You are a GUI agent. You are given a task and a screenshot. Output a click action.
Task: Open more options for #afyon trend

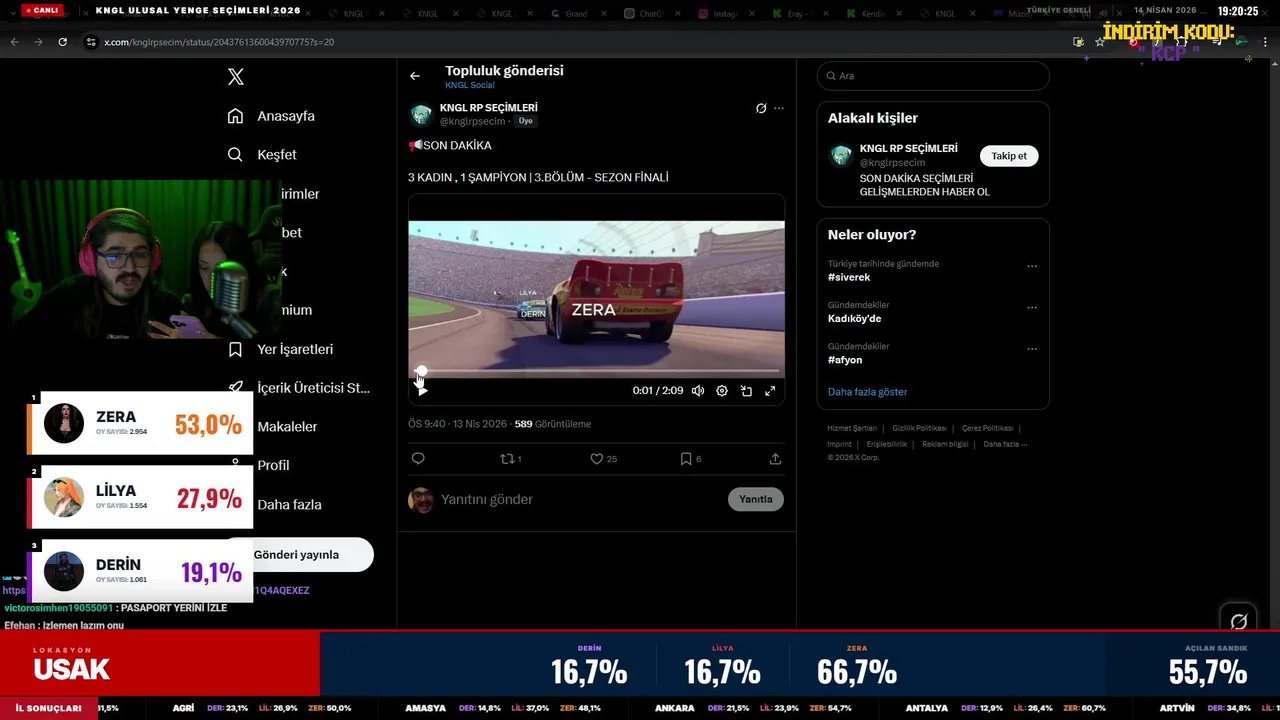1032,349
